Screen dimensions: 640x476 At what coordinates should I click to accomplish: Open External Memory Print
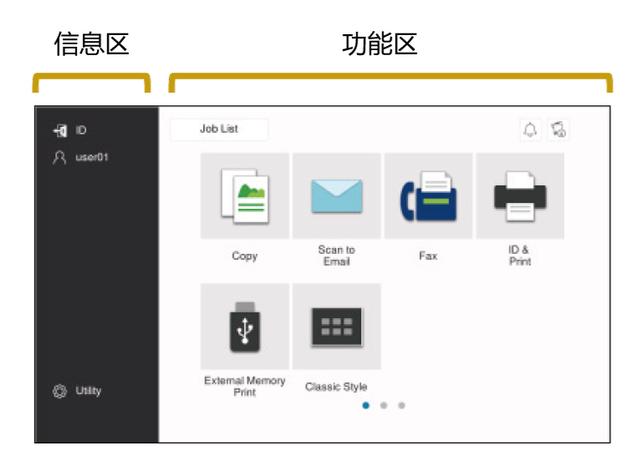point(245,326)
